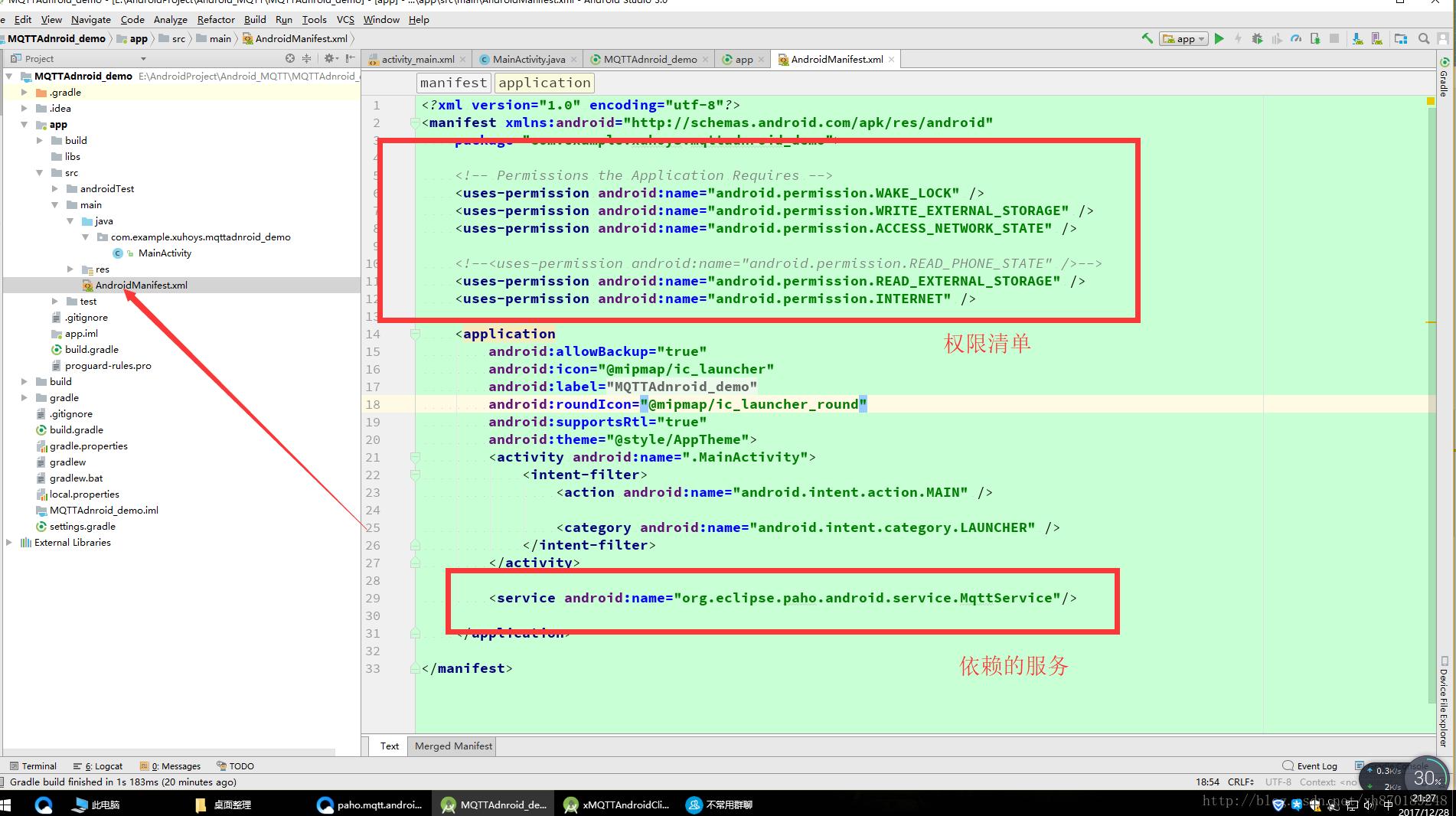The width and height of the screenshot is (1456, 816).
Task: Open the Event Log
Action: 1310,765
